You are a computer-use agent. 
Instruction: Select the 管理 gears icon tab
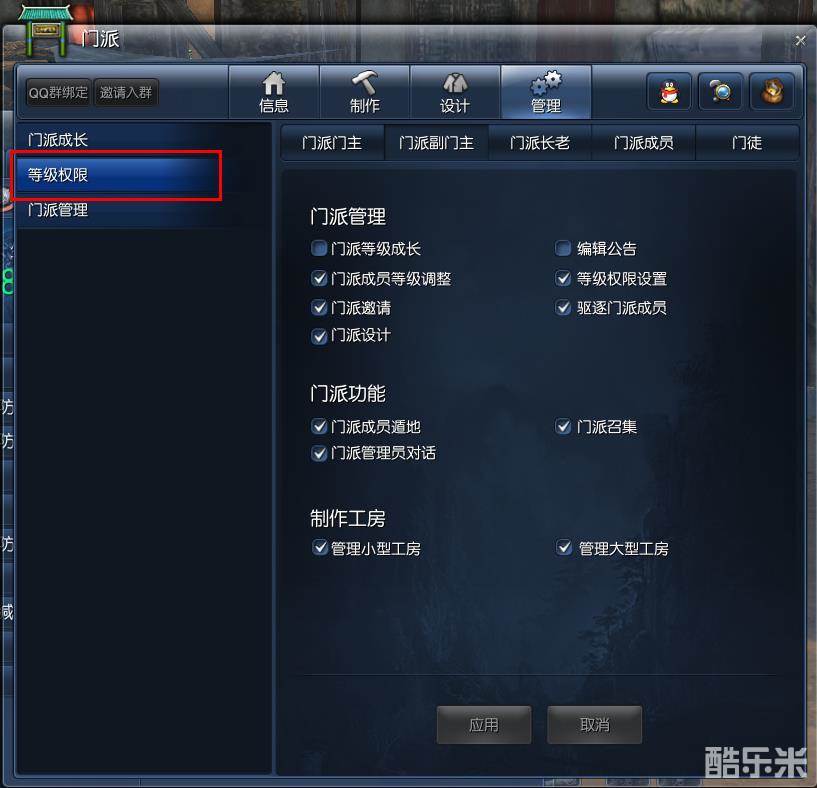point(546,92)
